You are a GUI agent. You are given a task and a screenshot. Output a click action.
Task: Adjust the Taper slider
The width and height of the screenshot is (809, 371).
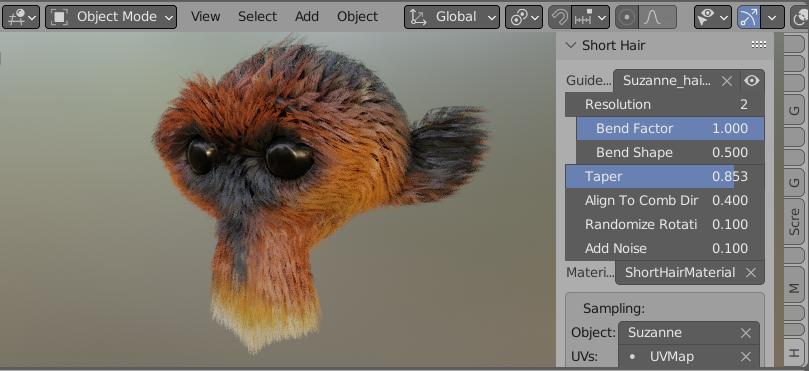click(665, 176)
